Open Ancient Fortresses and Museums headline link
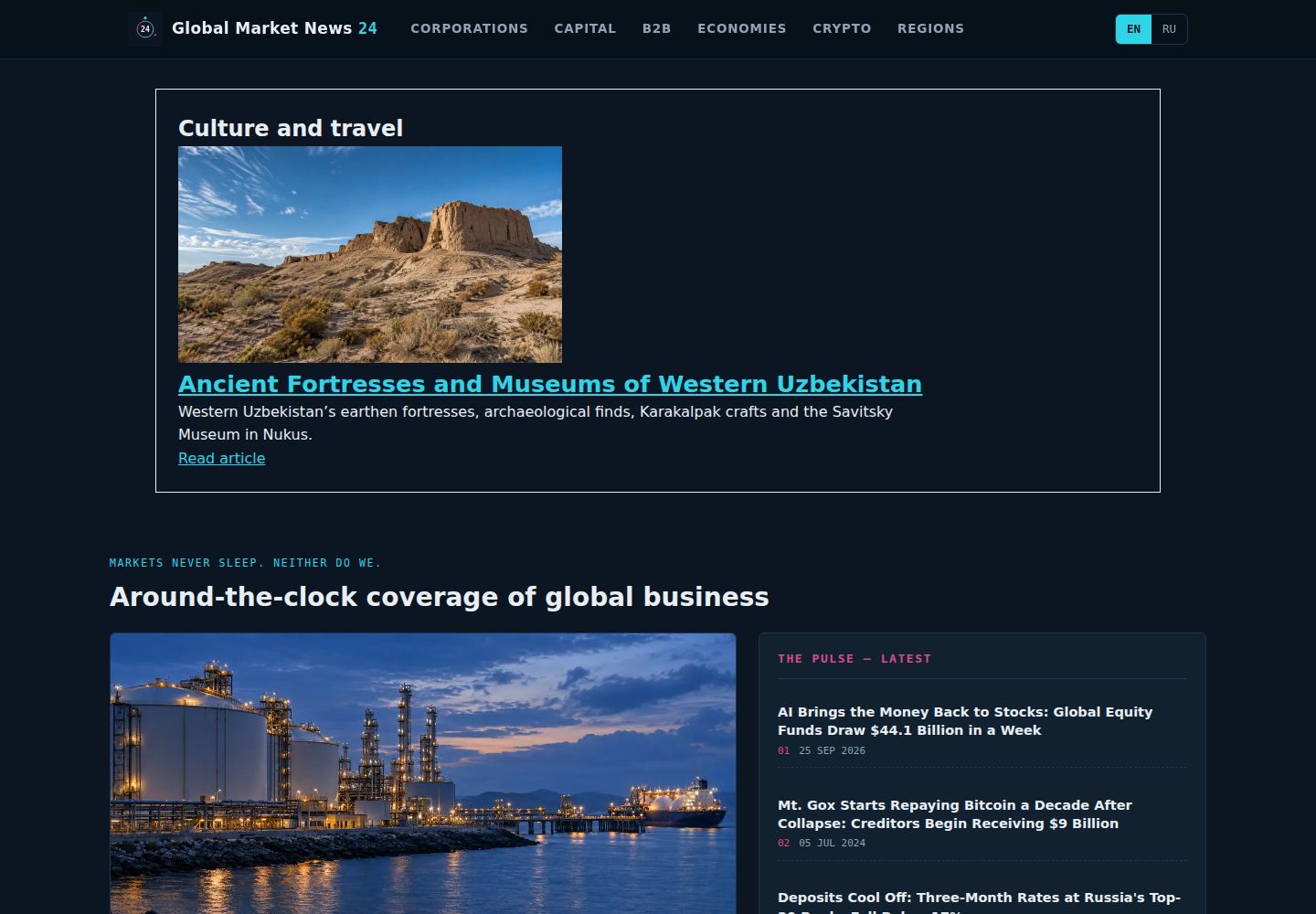 tap(550, 384)
